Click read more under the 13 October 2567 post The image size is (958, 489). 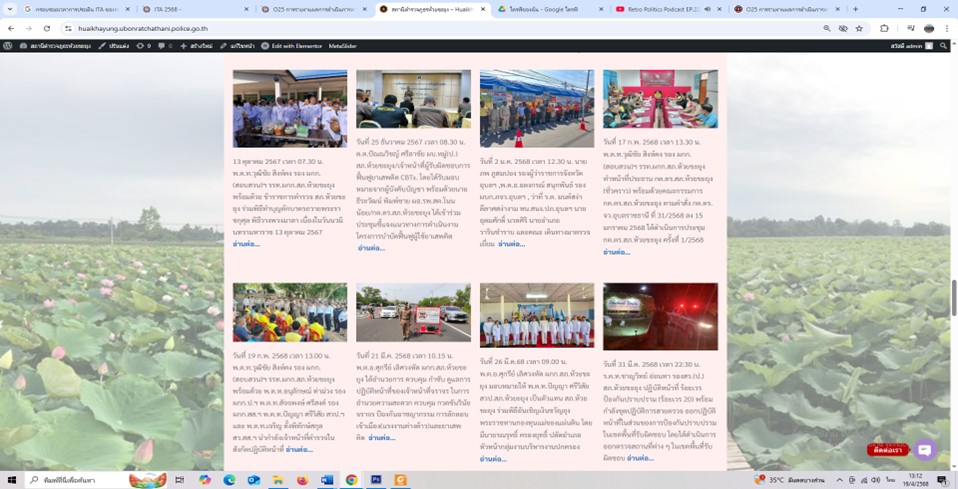(x=246, y=244)
